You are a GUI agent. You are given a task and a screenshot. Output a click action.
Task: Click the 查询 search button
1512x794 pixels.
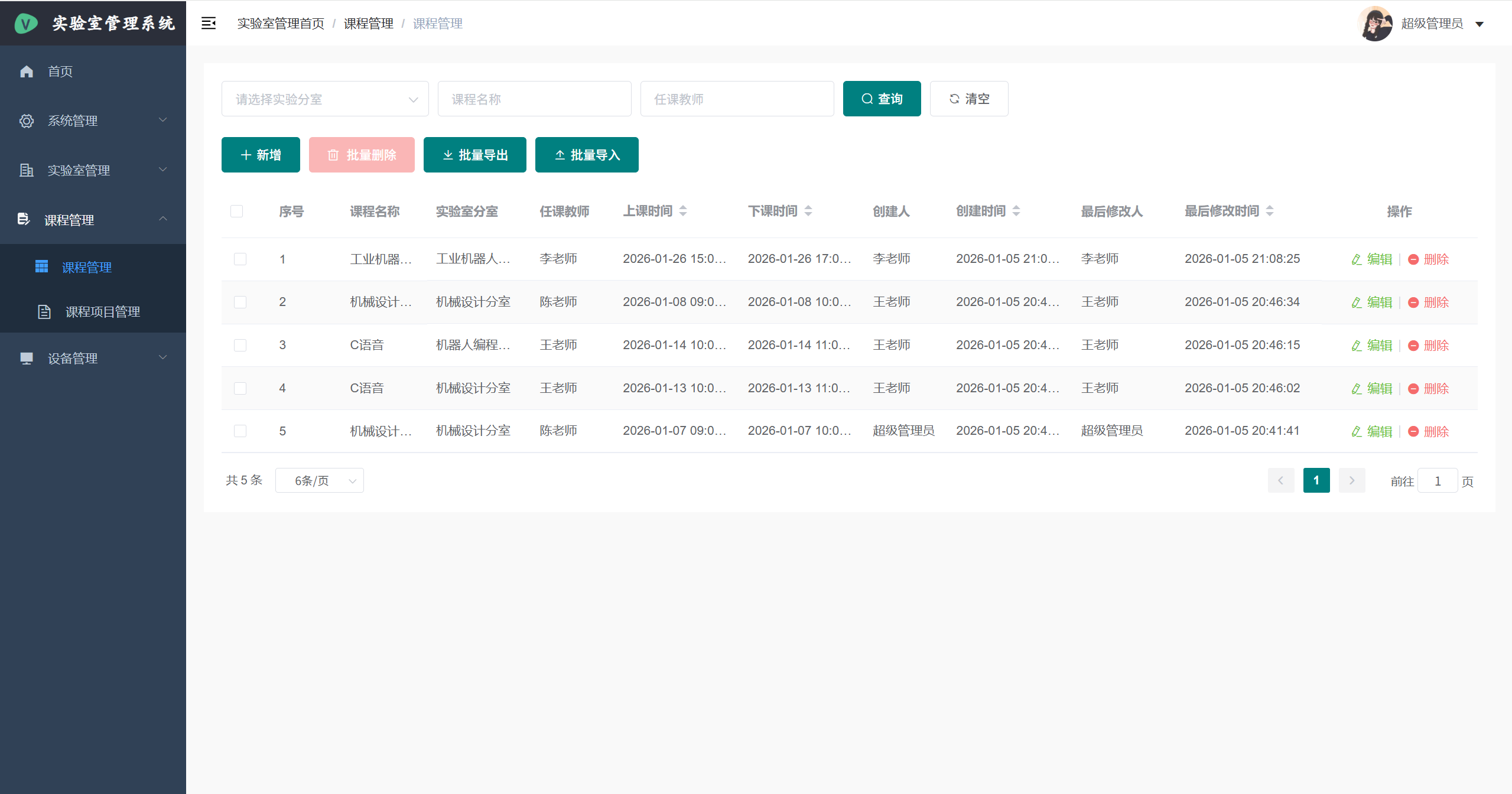[882, 99]
